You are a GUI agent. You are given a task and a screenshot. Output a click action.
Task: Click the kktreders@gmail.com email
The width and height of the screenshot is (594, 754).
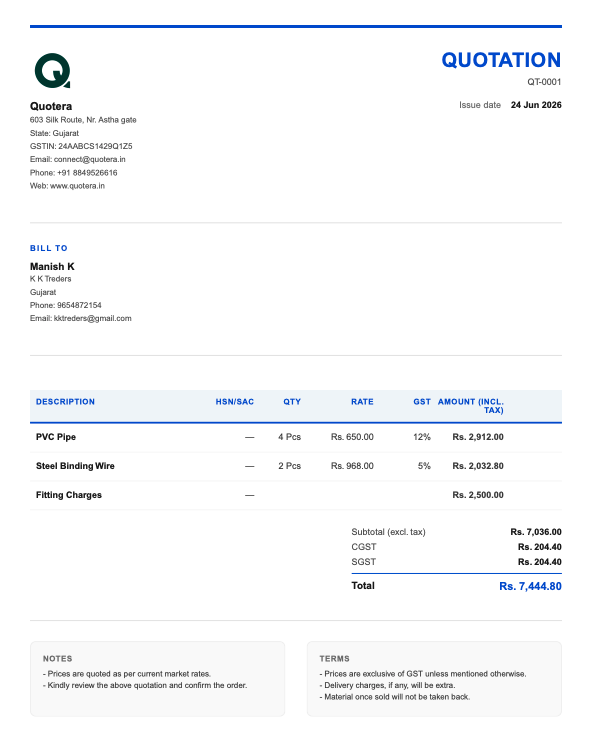click(x=92, y=318)
